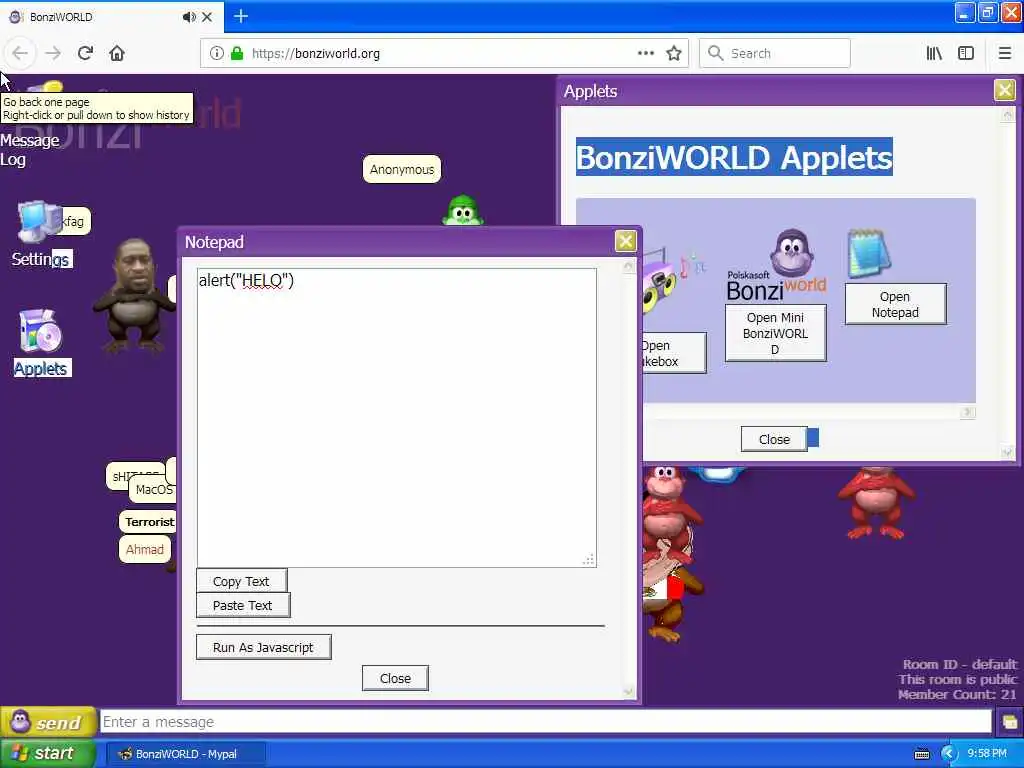Reload the page with refresh icon
This screenshot has height=768, width=1024.
(x=86, y=54)
